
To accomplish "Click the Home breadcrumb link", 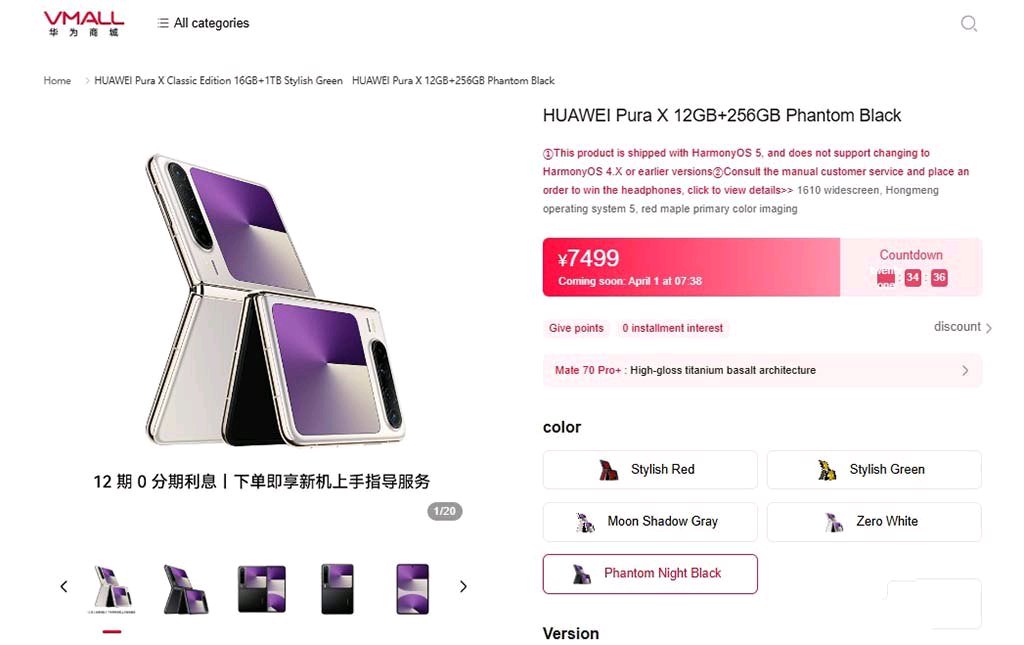I will (57, 80).
